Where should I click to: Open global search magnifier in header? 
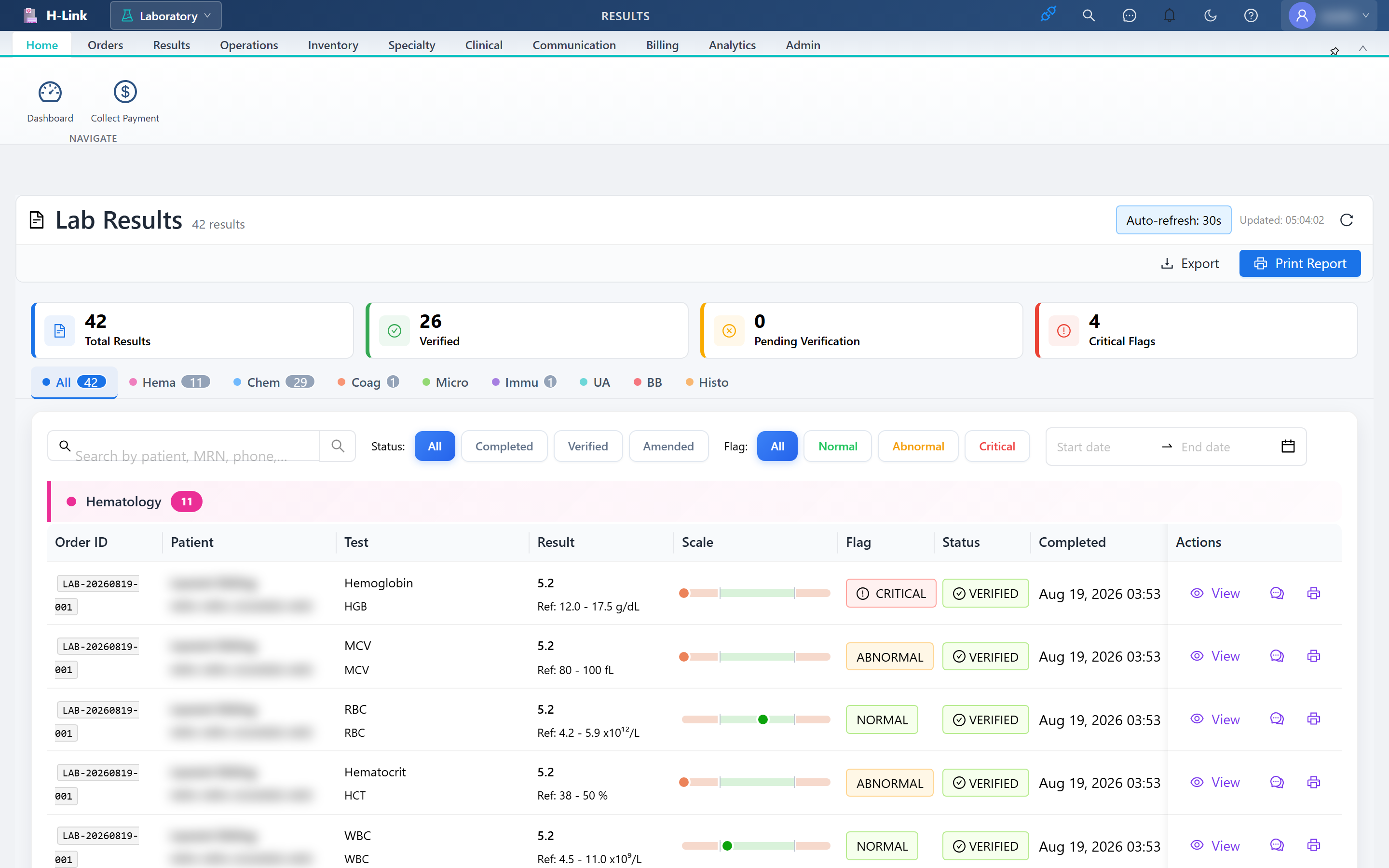coord(1089,15)
